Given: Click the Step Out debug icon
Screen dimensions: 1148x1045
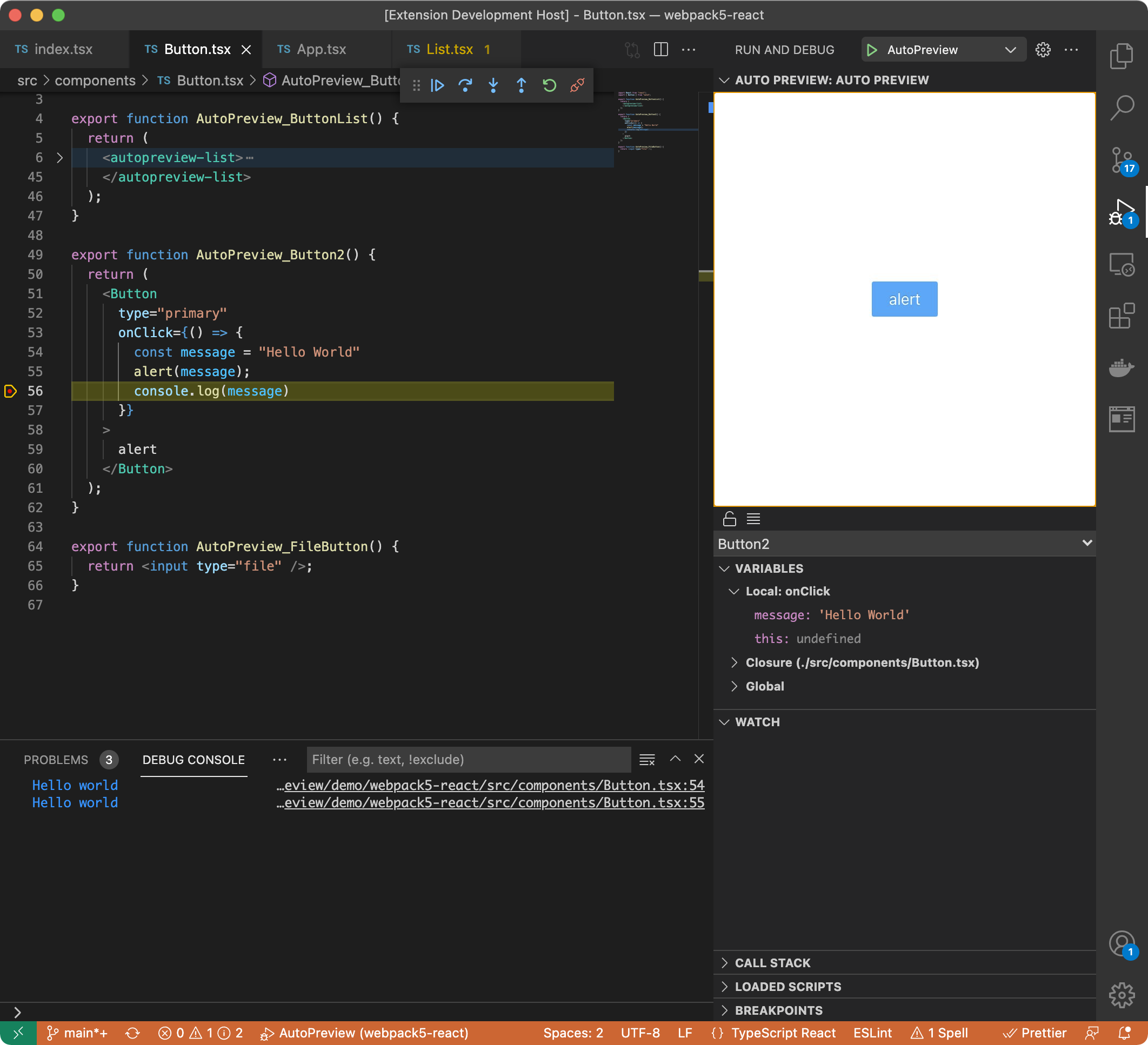Looking at the screenshot, I should pos(521,85).
